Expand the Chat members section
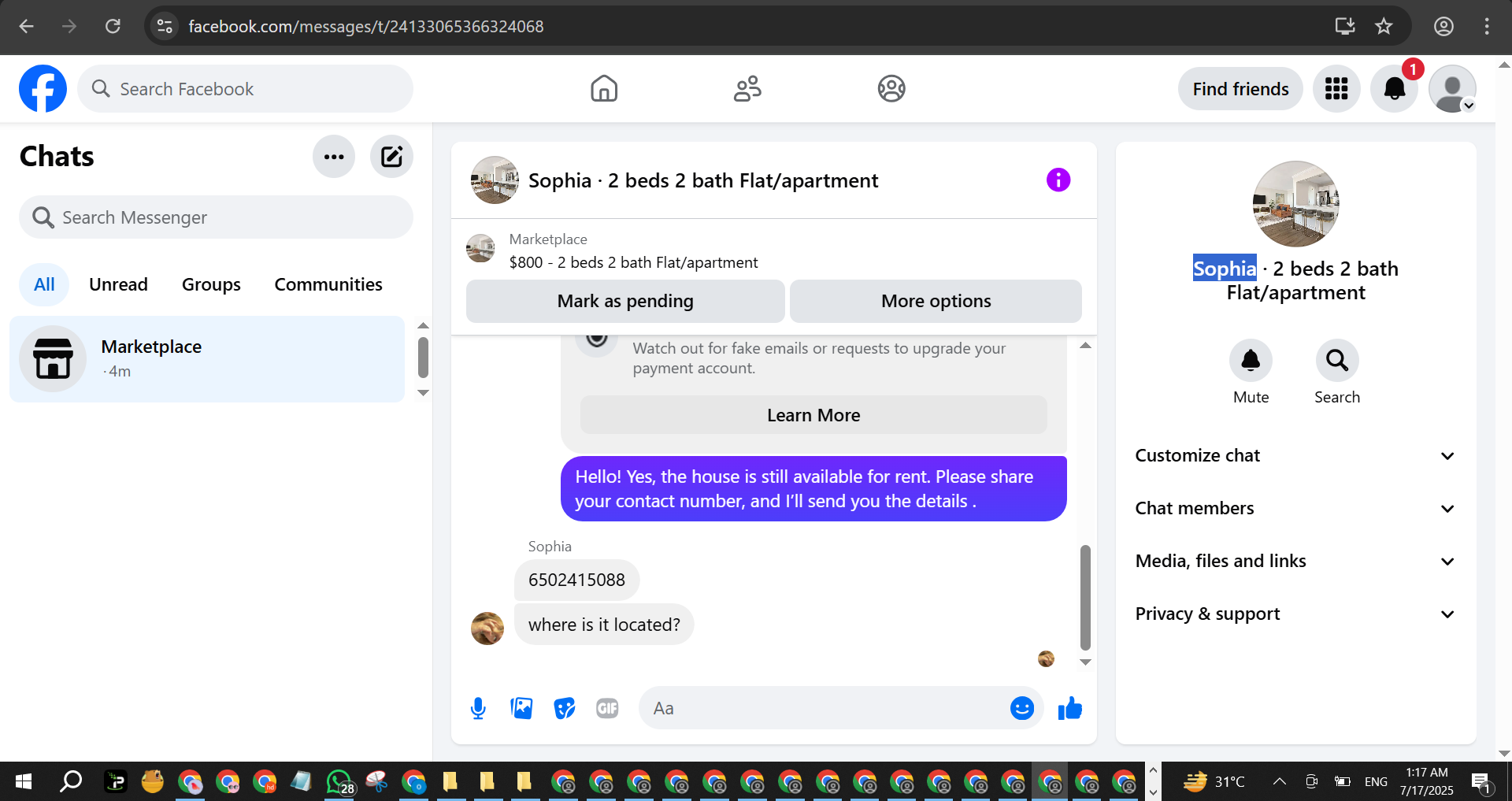 (1296, 508)
